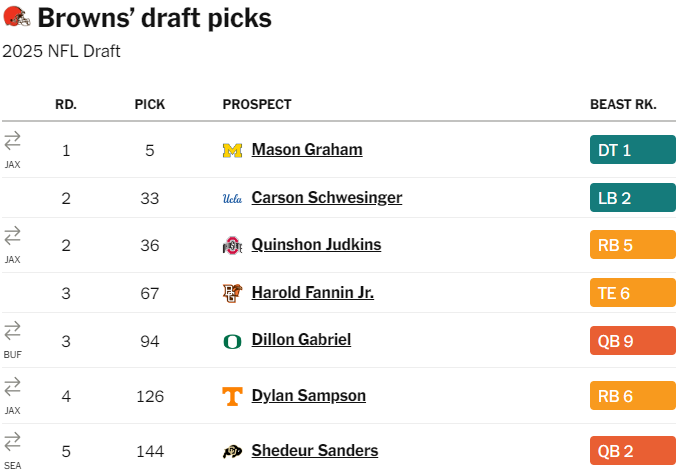Click the orange TE 6 rank badge
Screen dimensions: 680x473
tap(632, 293)
